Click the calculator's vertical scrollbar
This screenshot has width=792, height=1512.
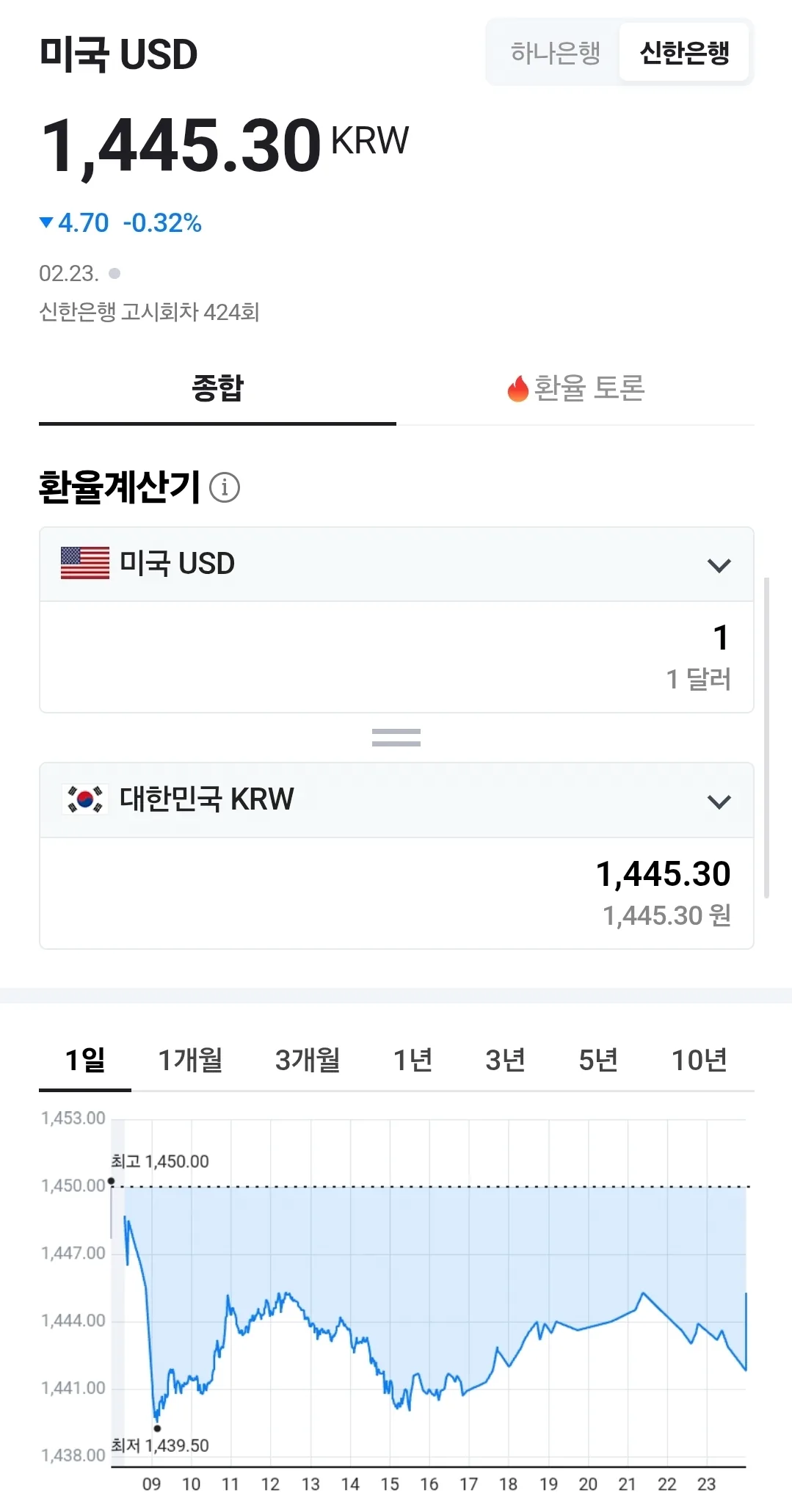pyautogui.click(x=766, y=738)
